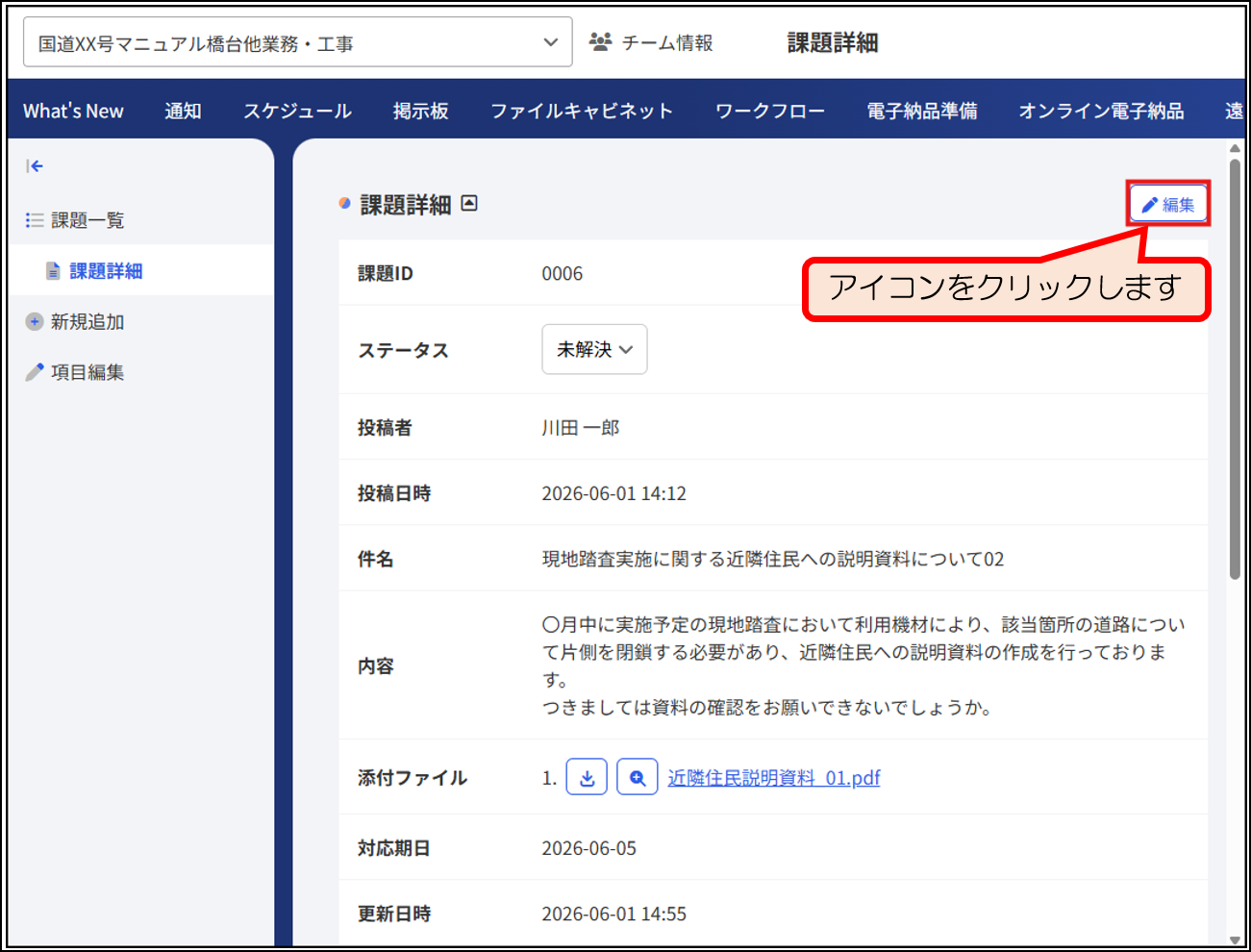The height and width of the screenshot is (952, 1251).
Task: Collapse the left sidebar arrow icon
Action: click(x=35, y=166)
